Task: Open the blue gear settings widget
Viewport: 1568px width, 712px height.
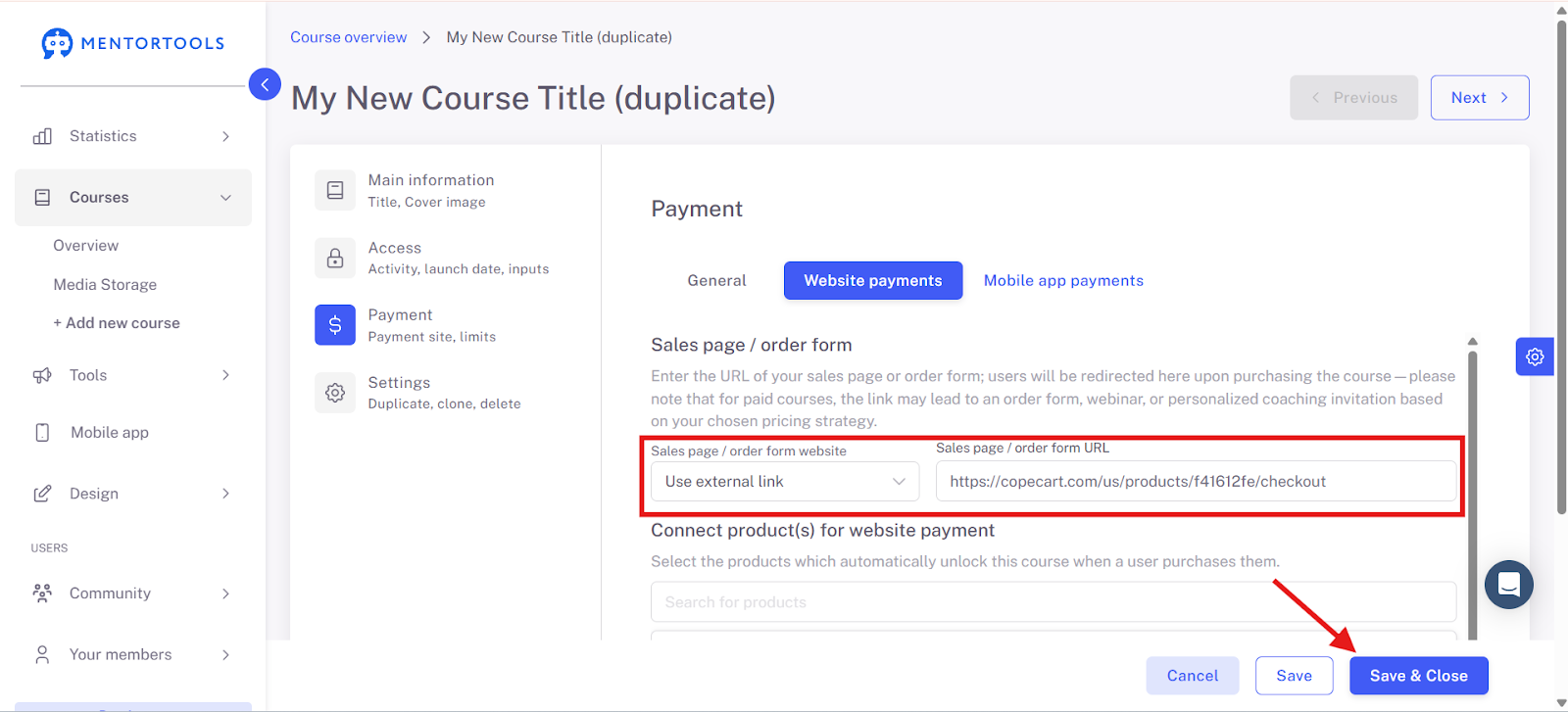Action: (x=1535, y=356)
